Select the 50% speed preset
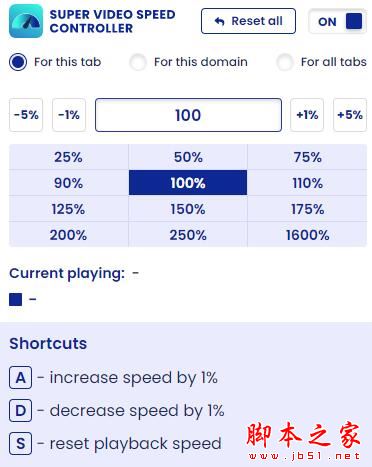 click(188, 157)
